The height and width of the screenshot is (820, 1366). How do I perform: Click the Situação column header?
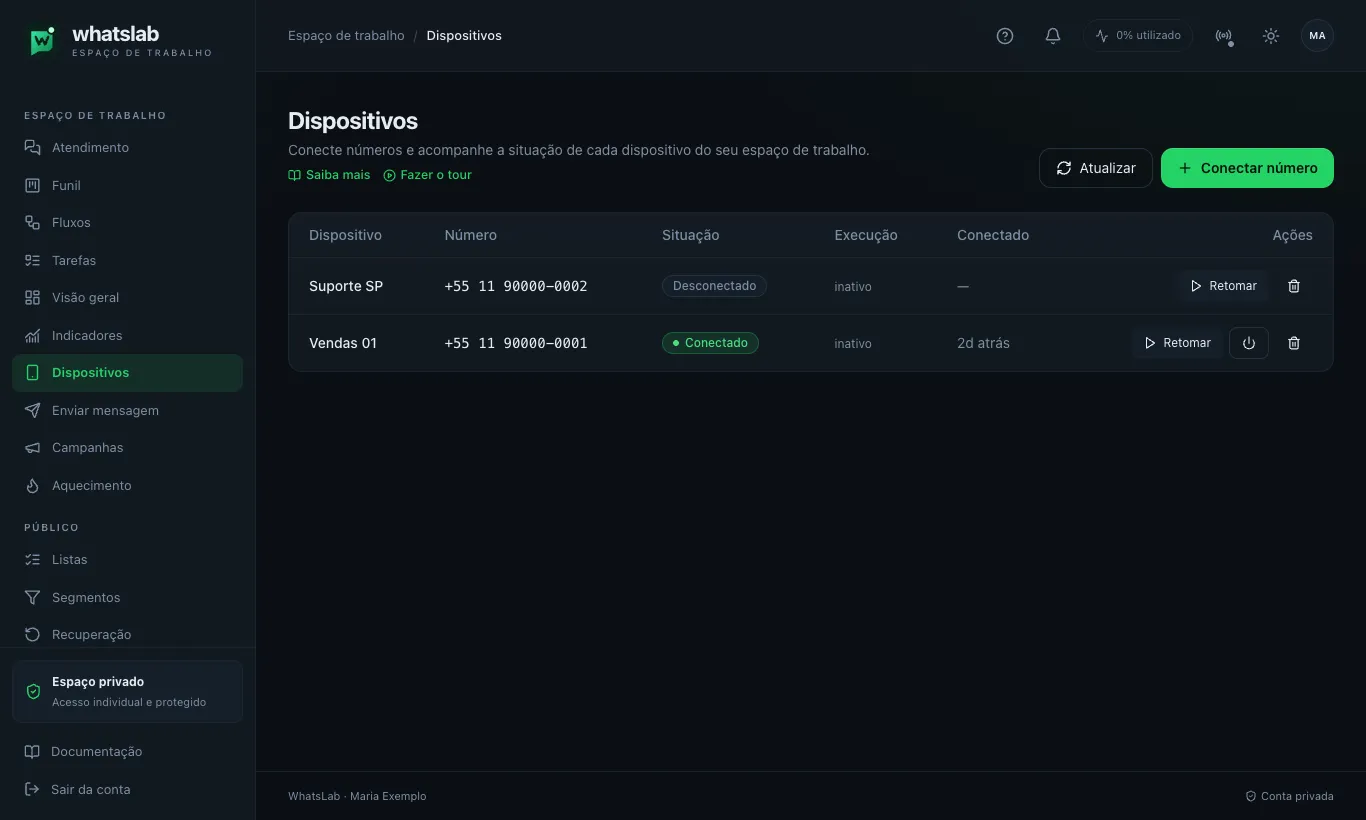690,236
